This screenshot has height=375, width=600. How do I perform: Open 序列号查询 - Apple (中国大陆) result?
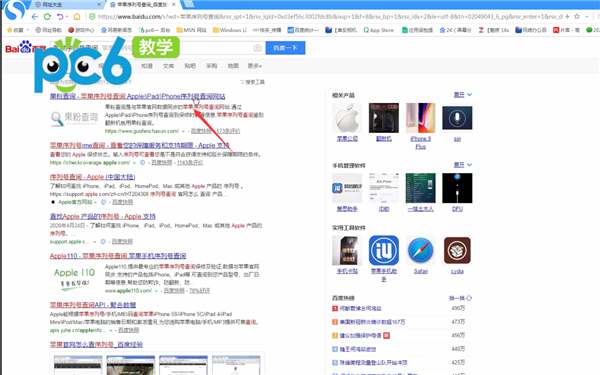[x=92, y=177]
